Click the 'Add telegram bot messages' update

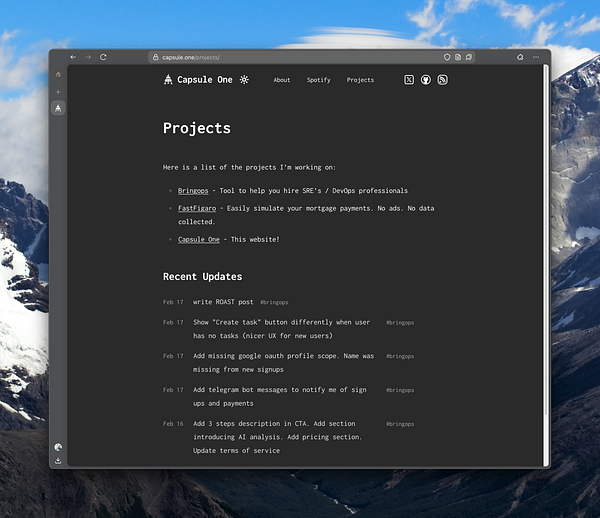click(x=280, y=396)
